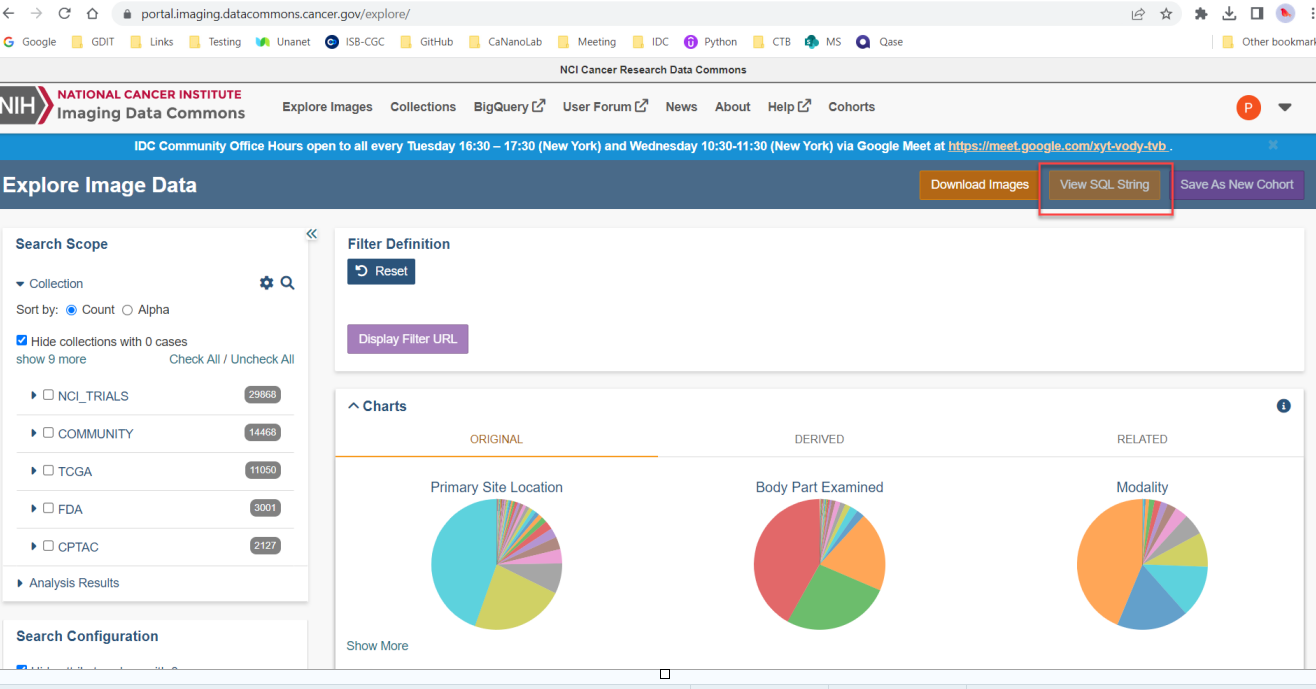The height and width of the screenshot is (689, 1316).
Task: Click the View SQL String button
Action: click(1104, 184)
